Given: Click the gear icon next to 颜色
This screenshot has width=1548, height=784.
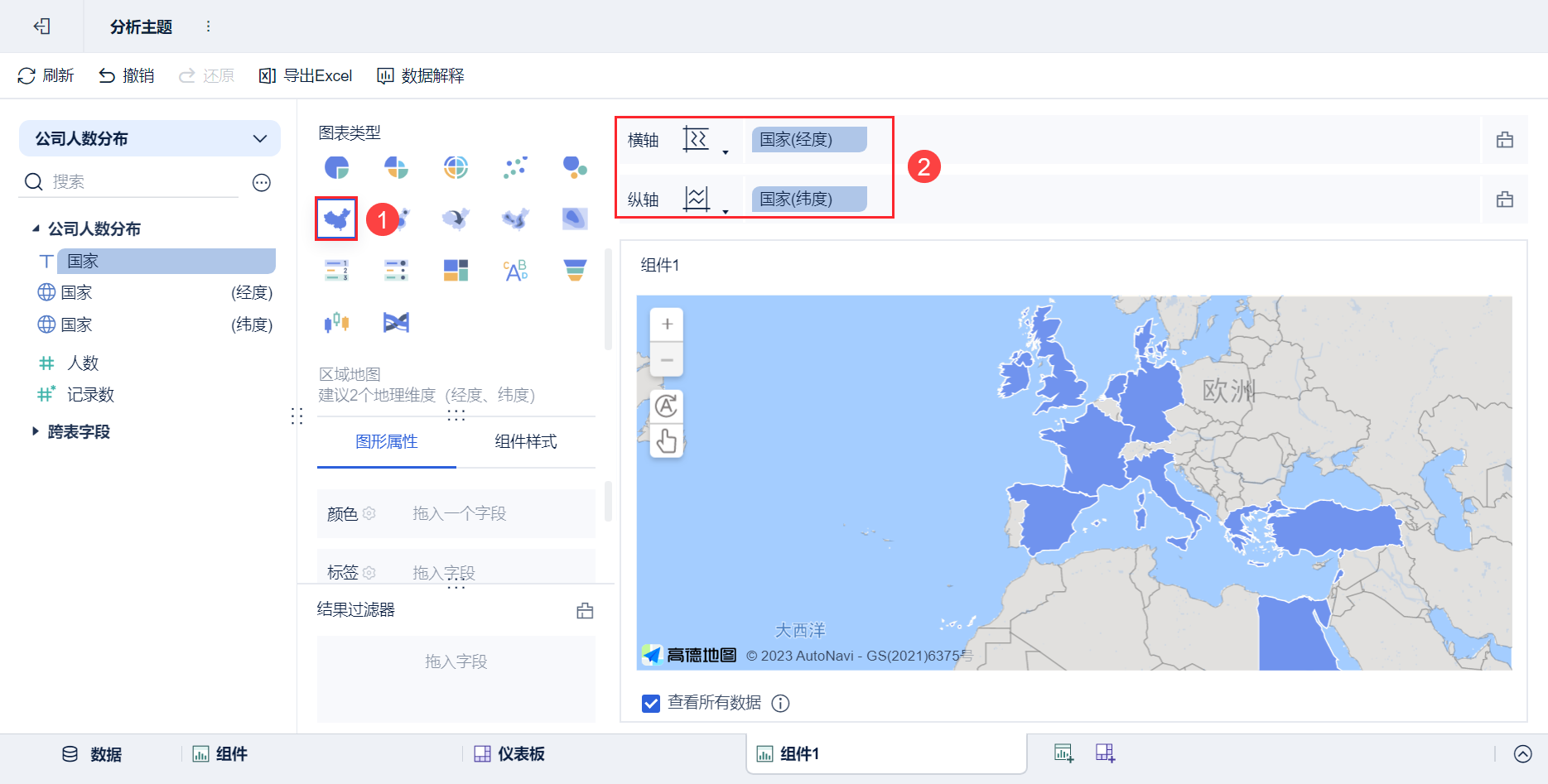Looking at the screenshot, I should pyautogui.click(x=369, y=513).
